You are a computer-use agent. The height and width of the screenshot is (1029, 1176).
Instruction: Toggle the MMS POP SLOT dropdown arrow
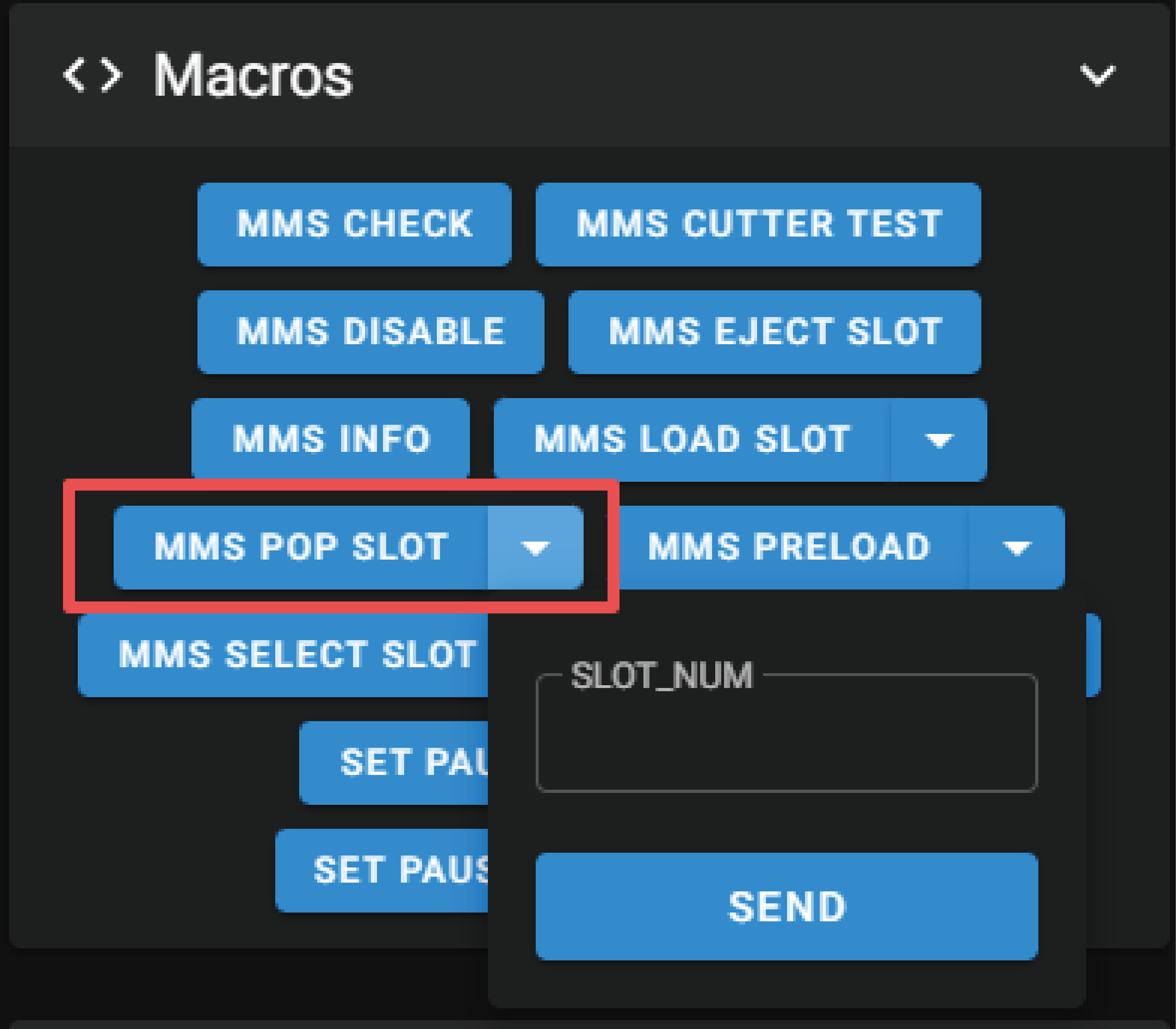point(535,547)
